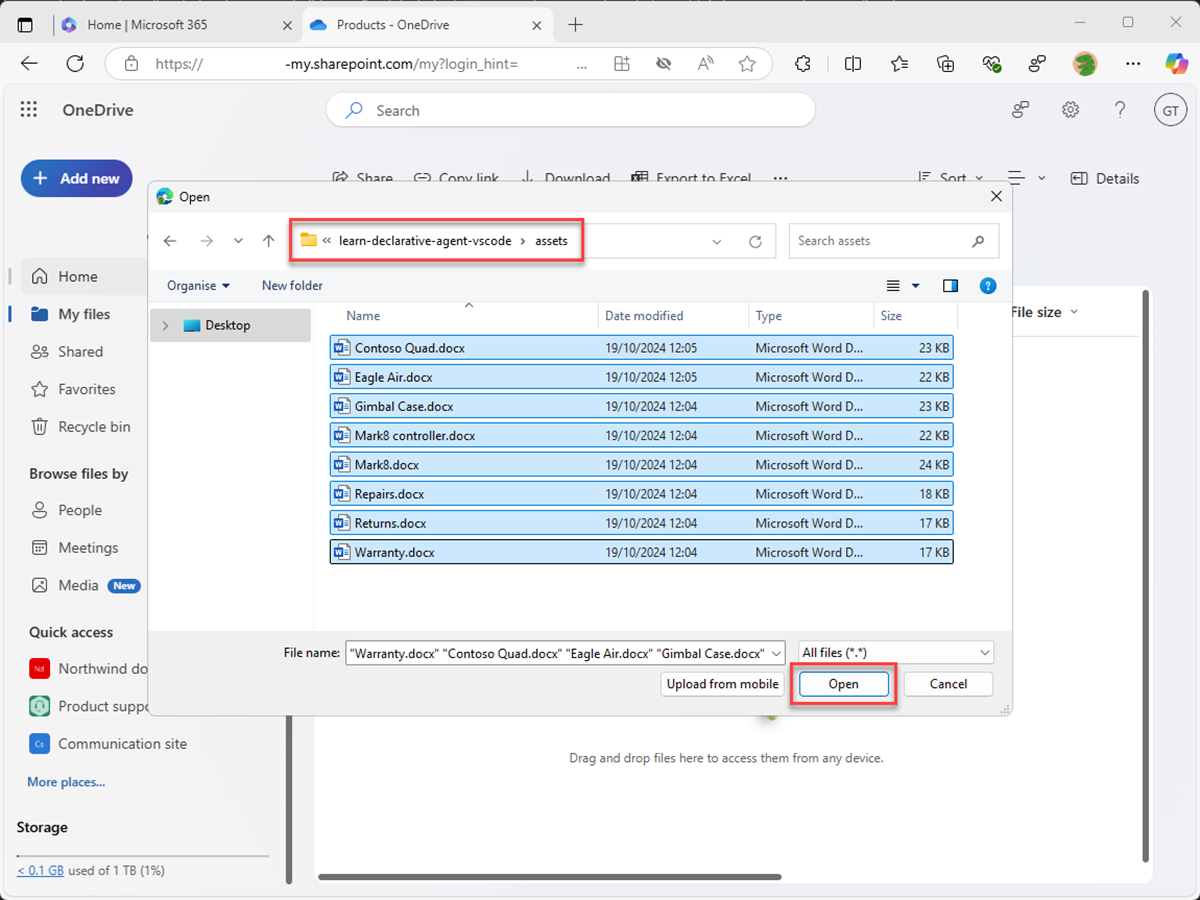The image size is (1200, 900).
Task: Select Contoso Quad.docx file
Action: coord(641,348)
